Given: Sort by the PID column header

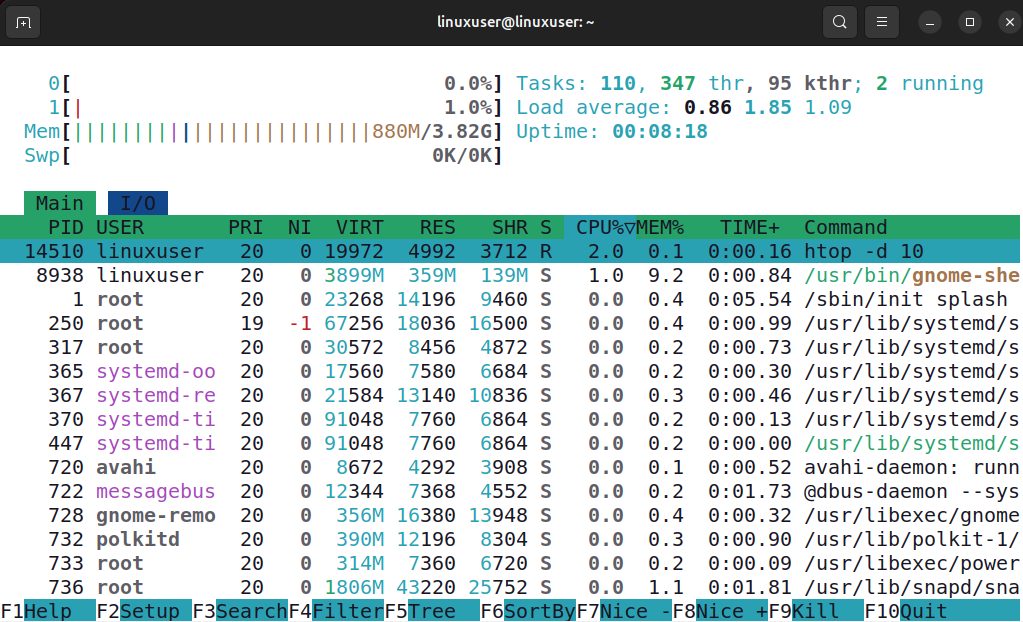Looking at the screenshot, I should 66,227.
